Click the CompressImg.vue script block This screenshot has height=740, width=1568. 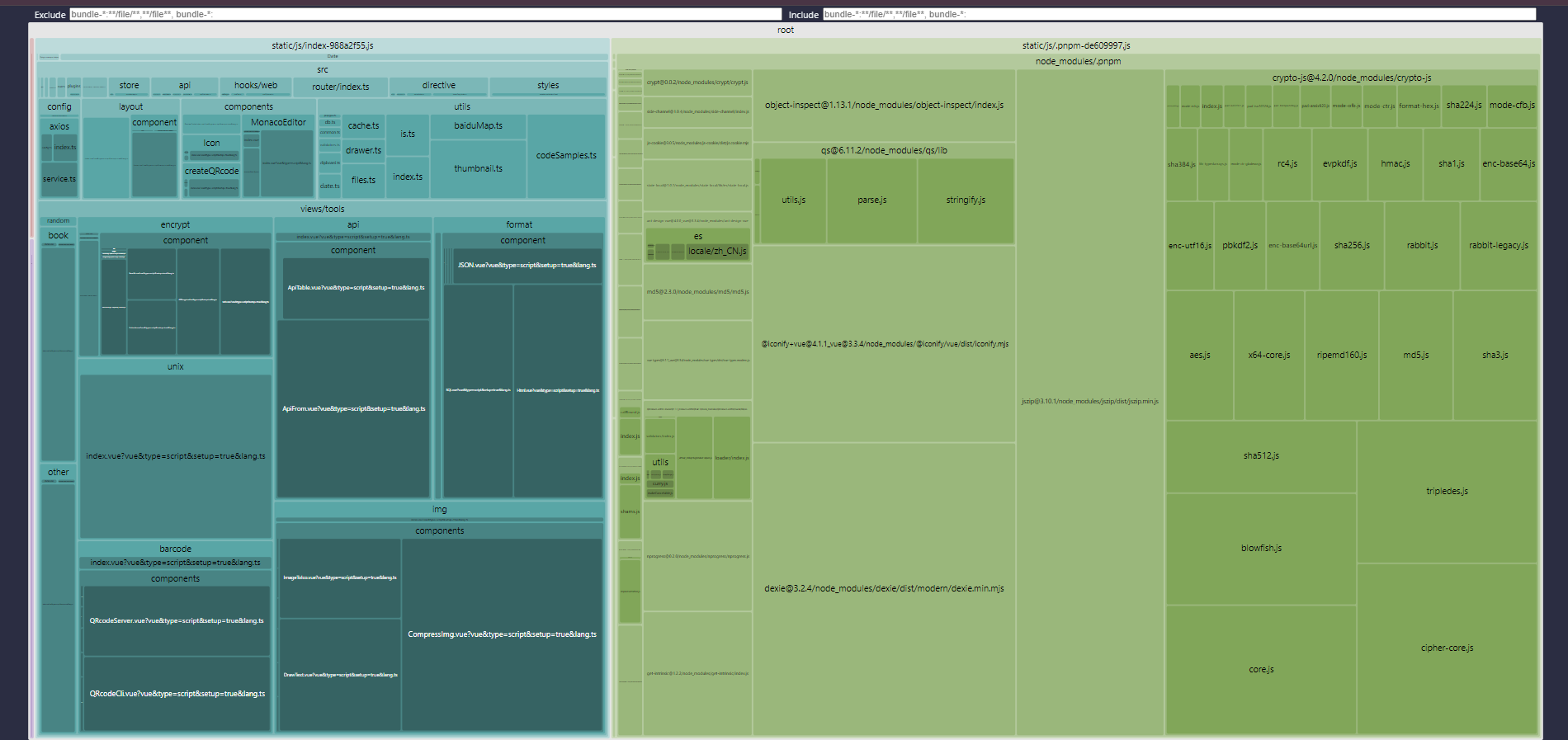click(x=502, y=634)
